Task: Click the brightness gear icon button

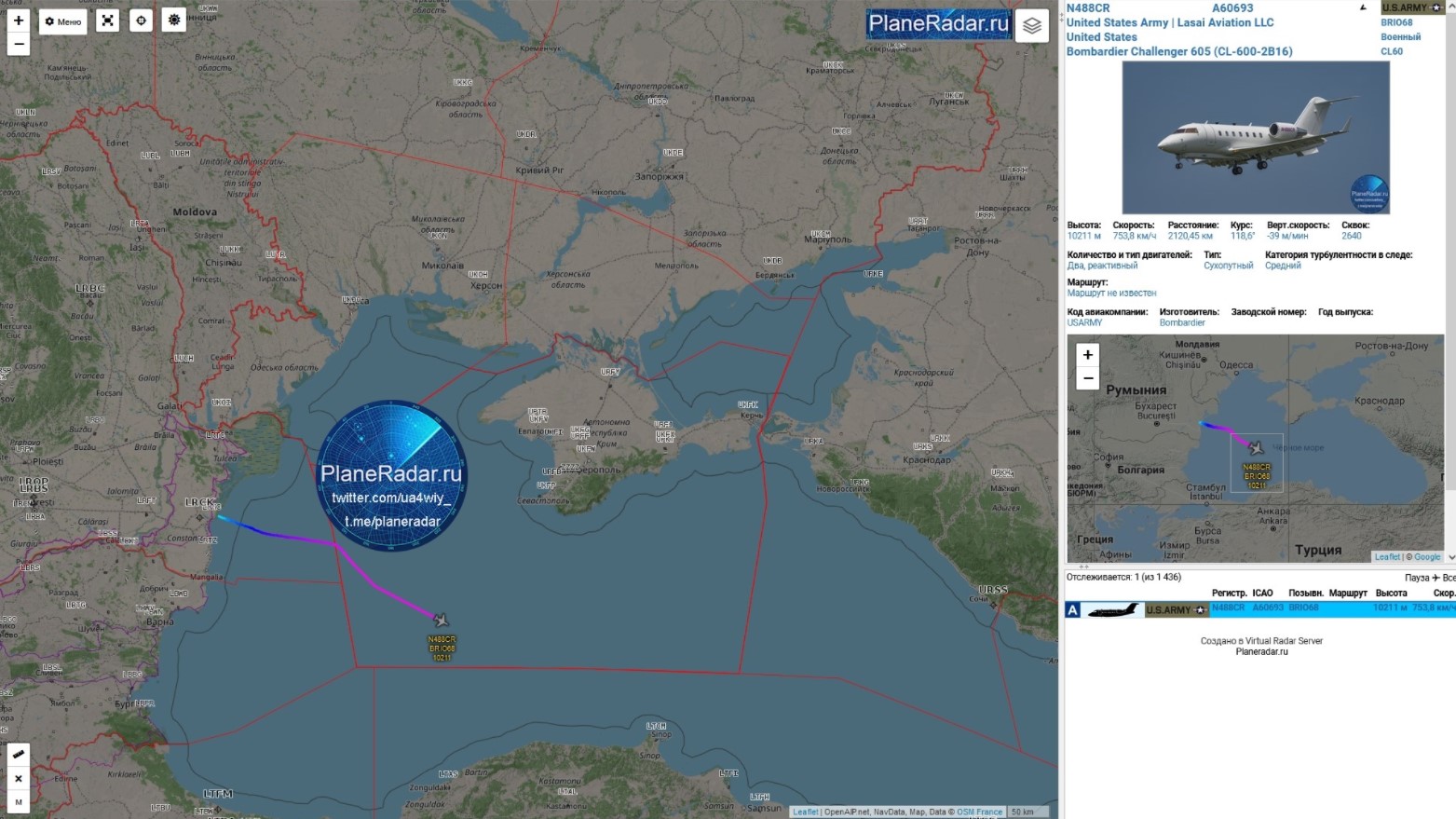Action: pos(174,20)
